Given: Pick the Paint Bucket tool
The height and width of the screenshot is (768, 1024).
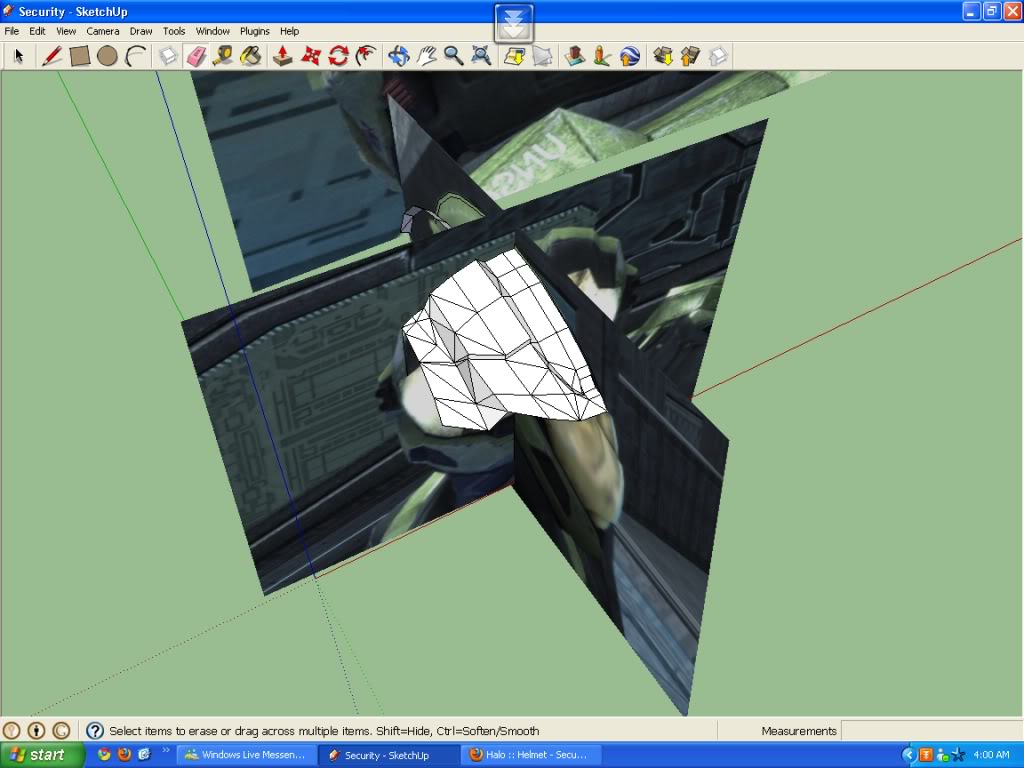Looking at the screenshot, I should 251,56.
